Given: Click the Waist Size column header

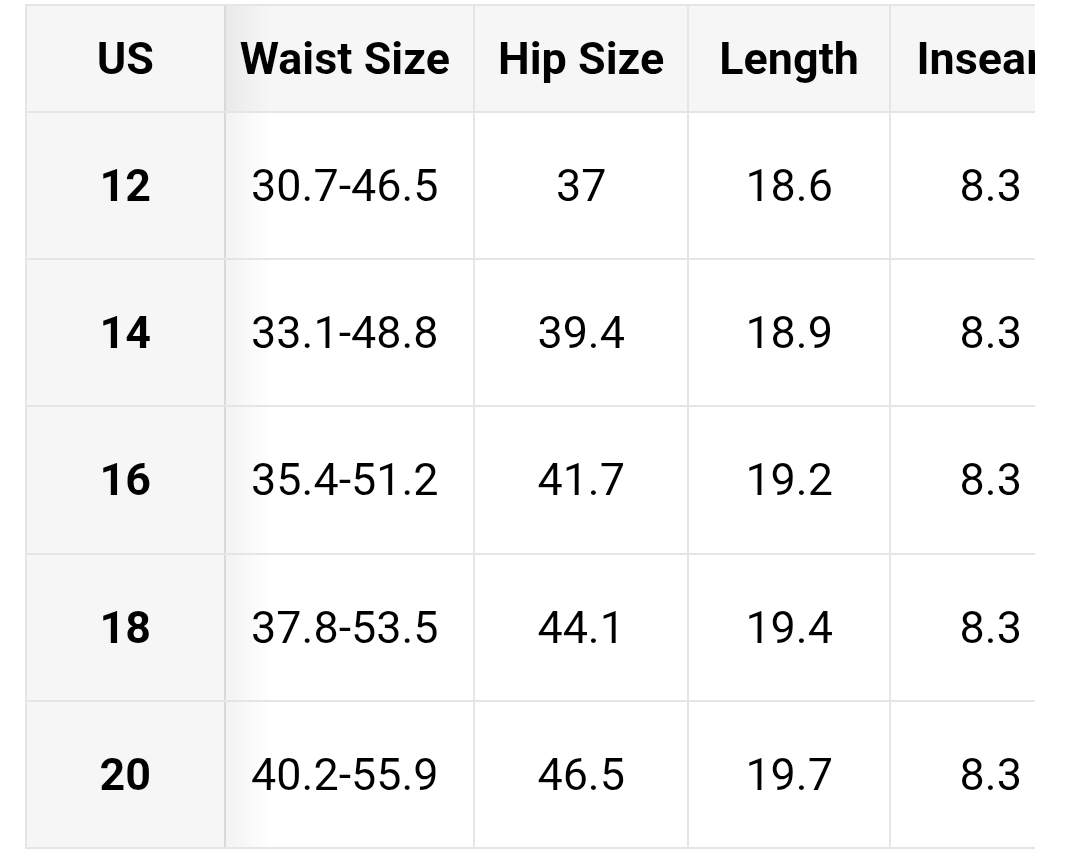Looking at the screenshot, I should [x=345, y=59].
